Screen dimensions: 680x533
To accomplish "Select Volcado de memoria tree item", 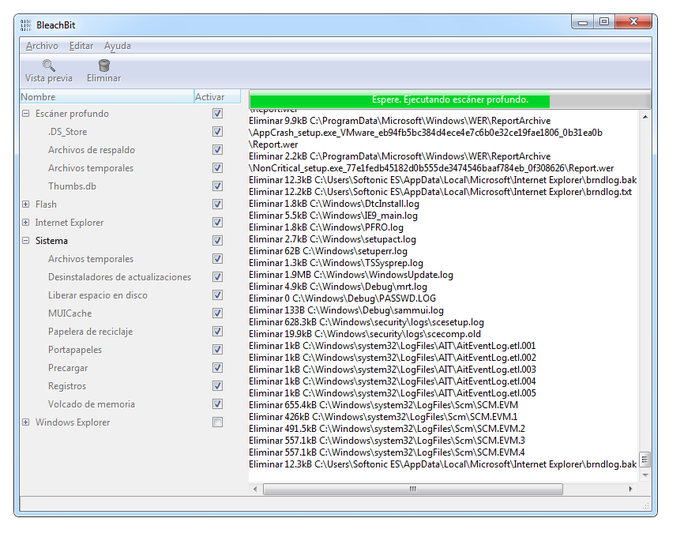I will [x=92, y=404].
